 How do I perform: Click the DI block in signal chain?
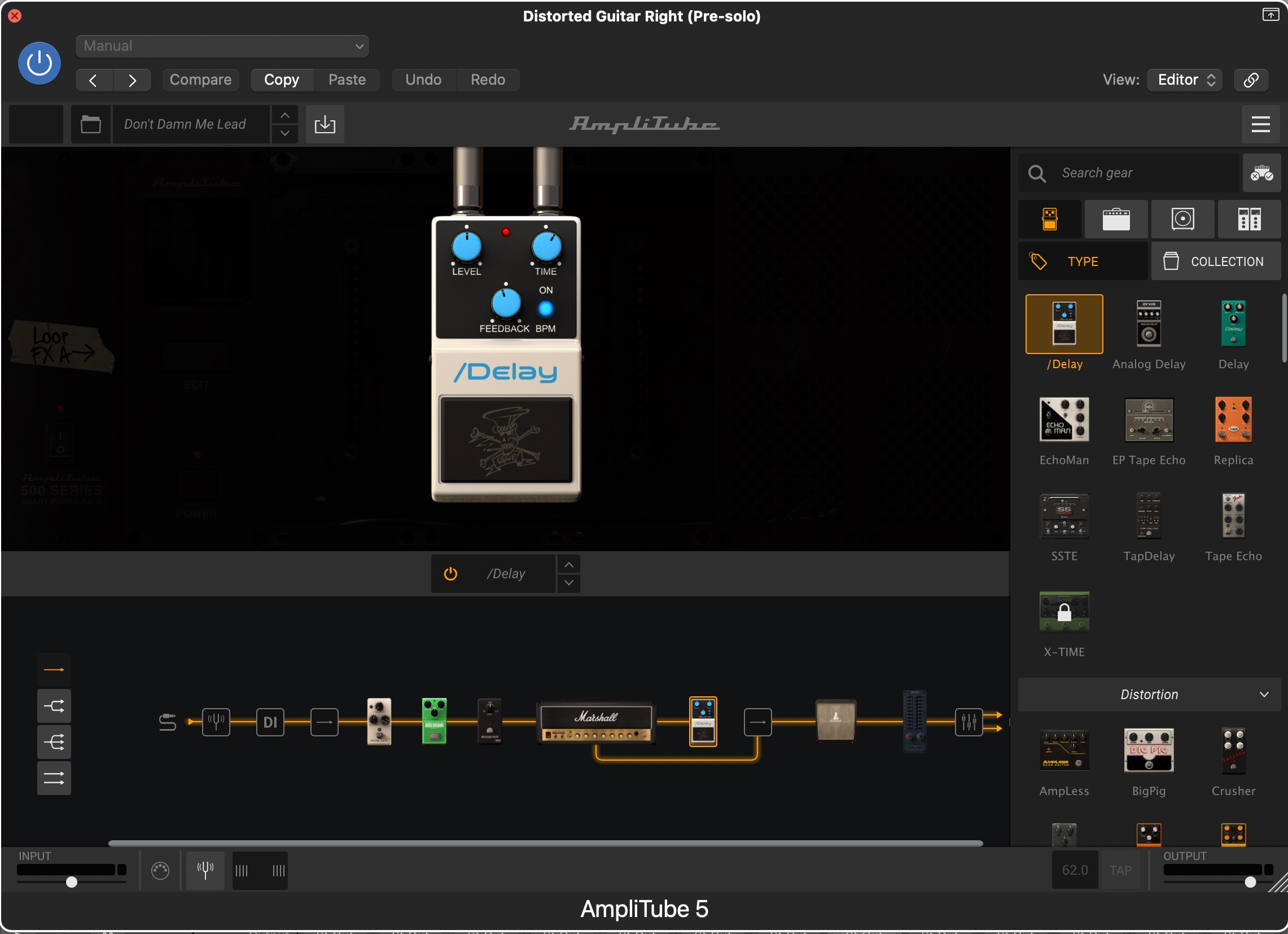[x=270, y=723]
